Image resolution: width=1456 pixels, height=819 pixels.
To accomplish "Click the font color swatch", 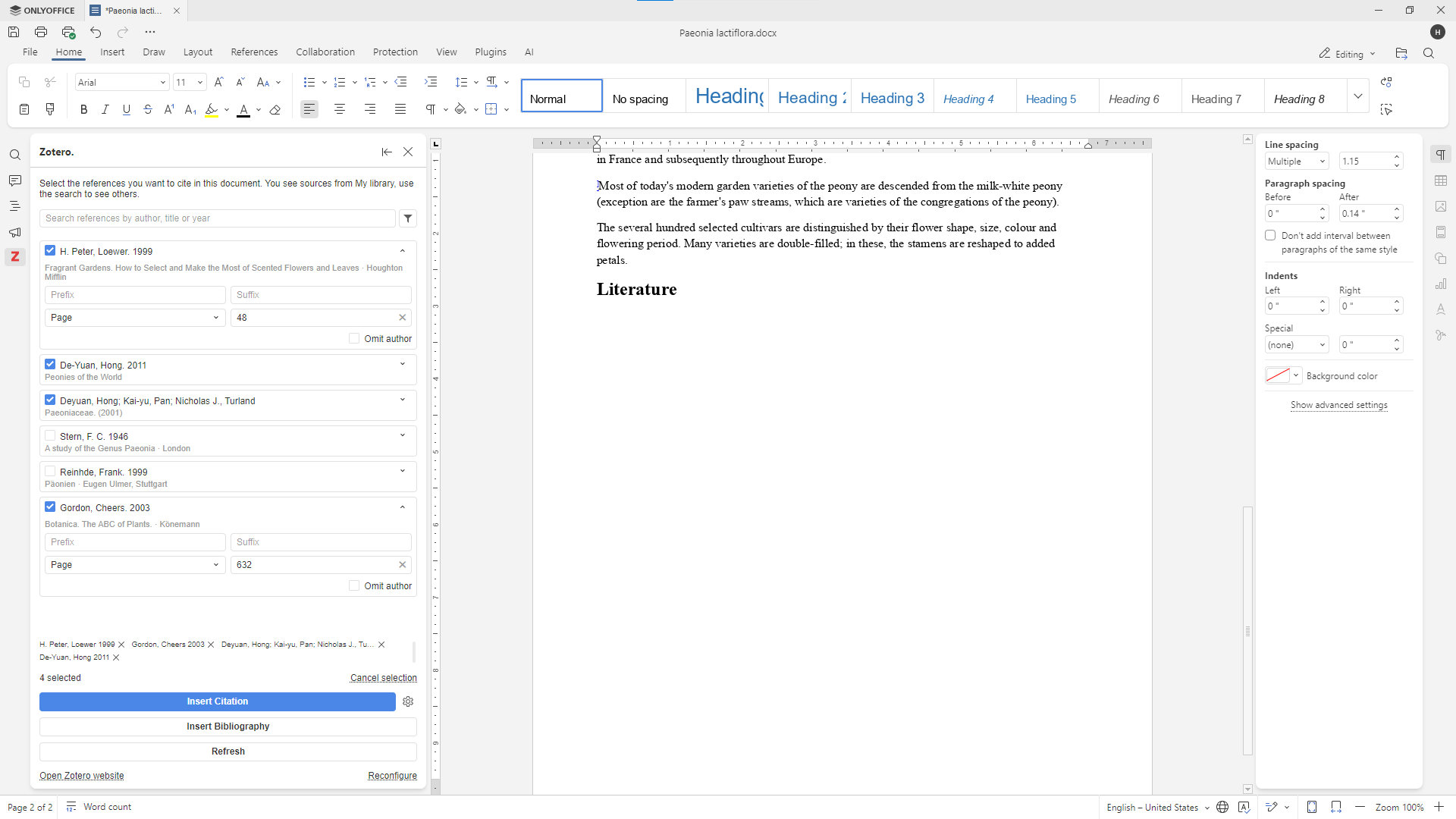I will pos(243,110).
